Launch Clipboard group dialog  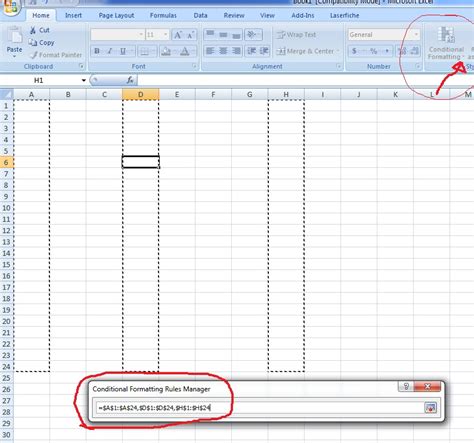(81, 66)
